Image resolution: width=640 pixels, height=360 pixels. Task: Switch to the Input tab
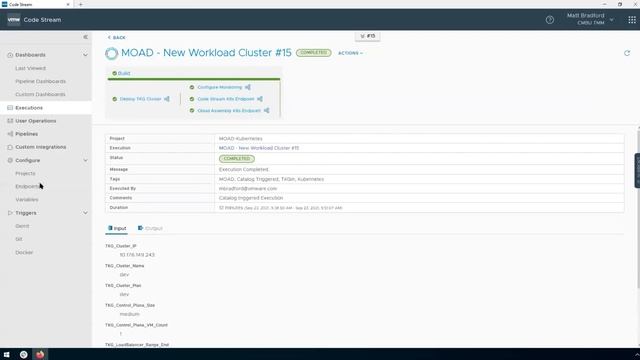117,228
